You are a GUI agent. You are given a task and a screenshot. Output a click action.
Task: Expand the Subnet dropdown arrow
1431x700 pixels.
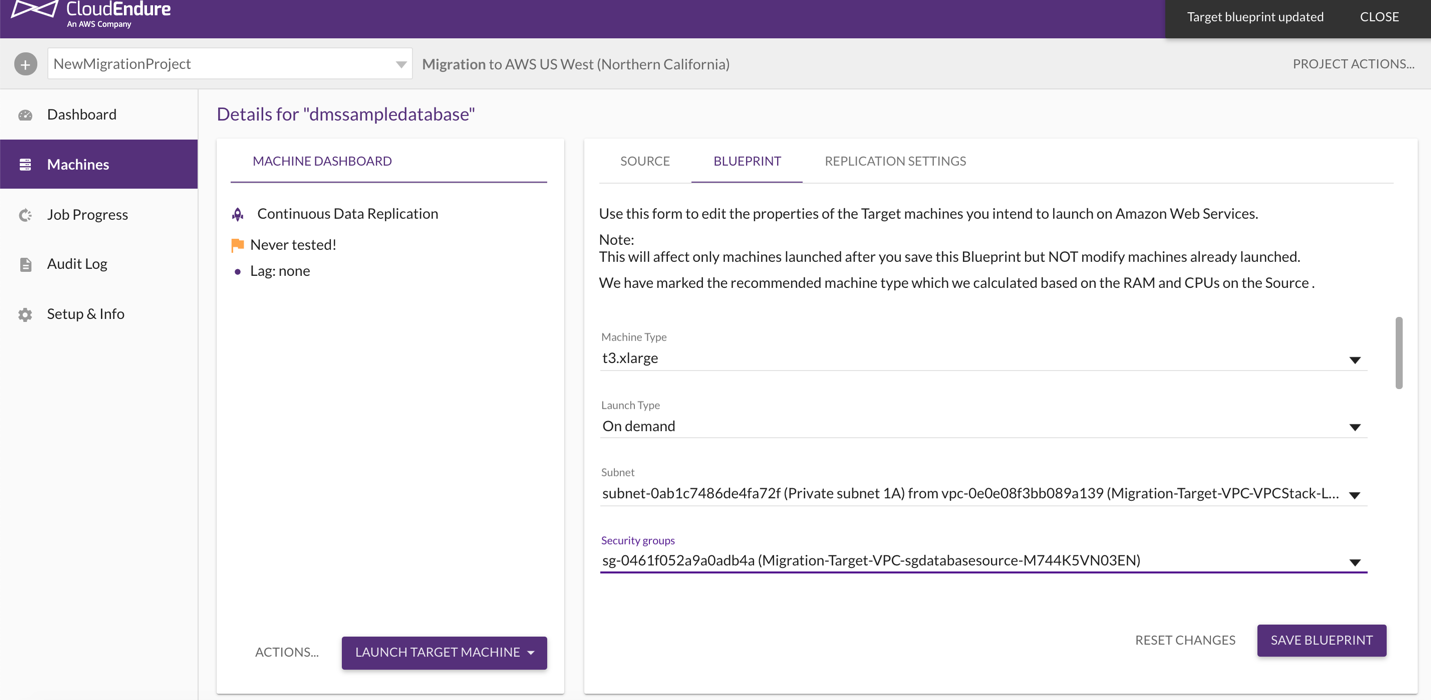click(1355, 495)
